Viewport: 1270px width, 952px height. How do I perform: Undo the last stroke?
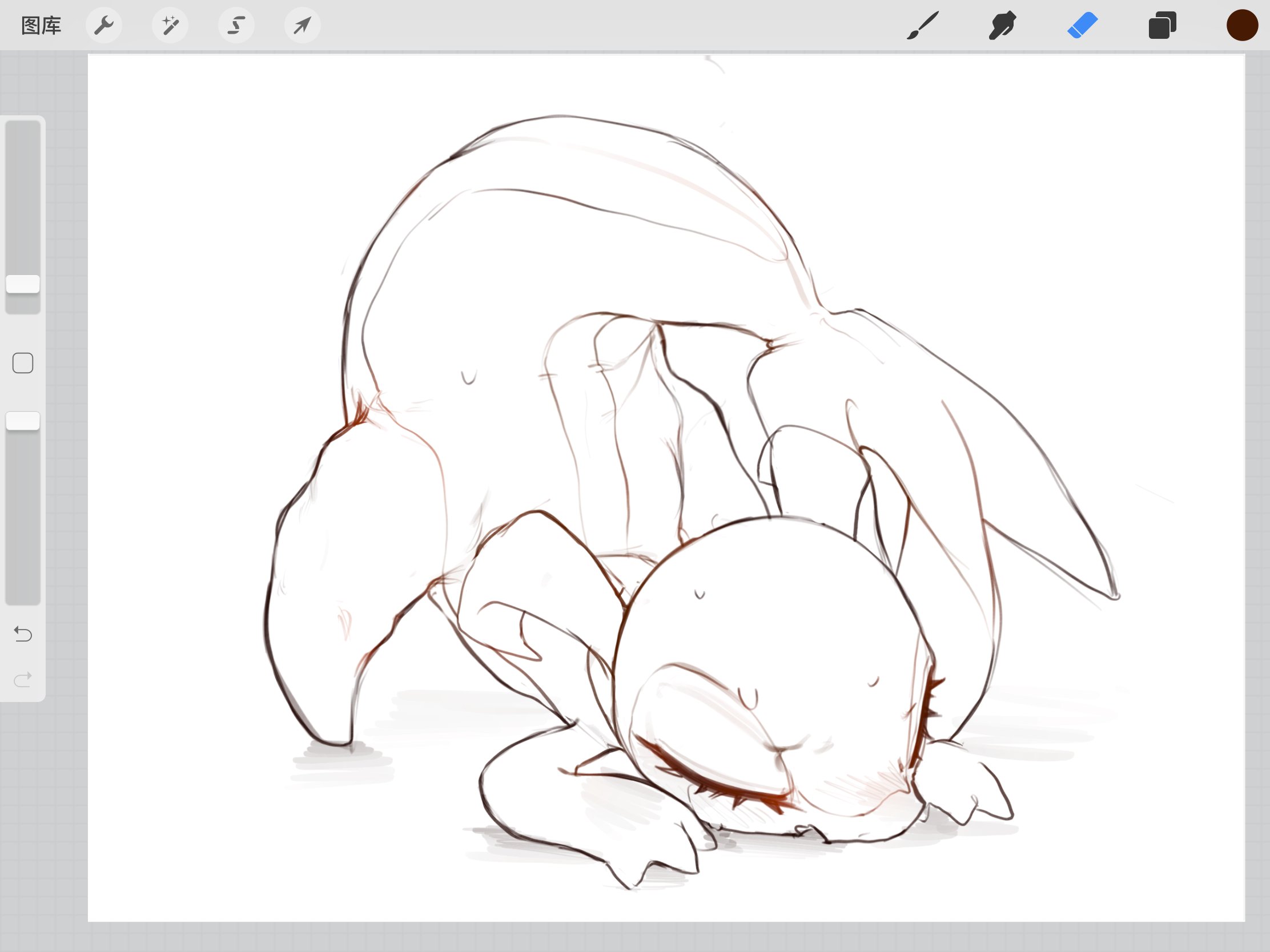[x=23, y=634]
